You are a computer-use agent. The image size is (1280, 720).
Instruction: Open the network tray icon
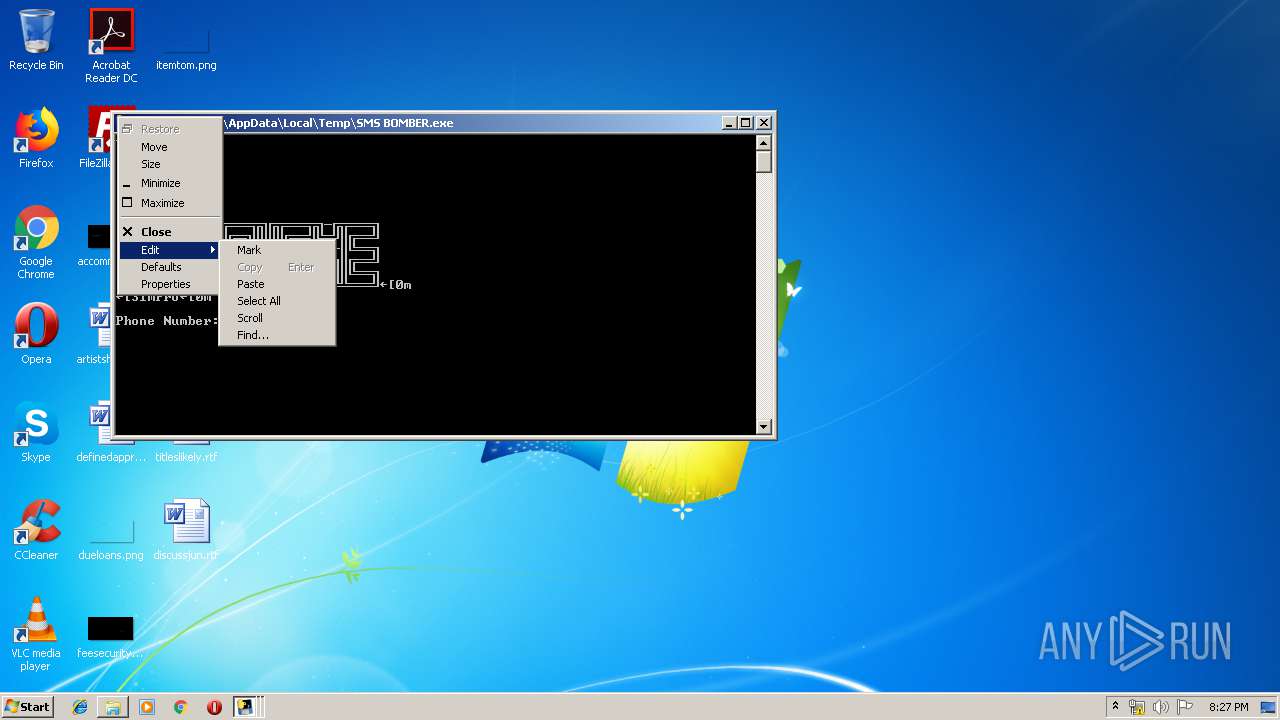tap(1137, 707)
